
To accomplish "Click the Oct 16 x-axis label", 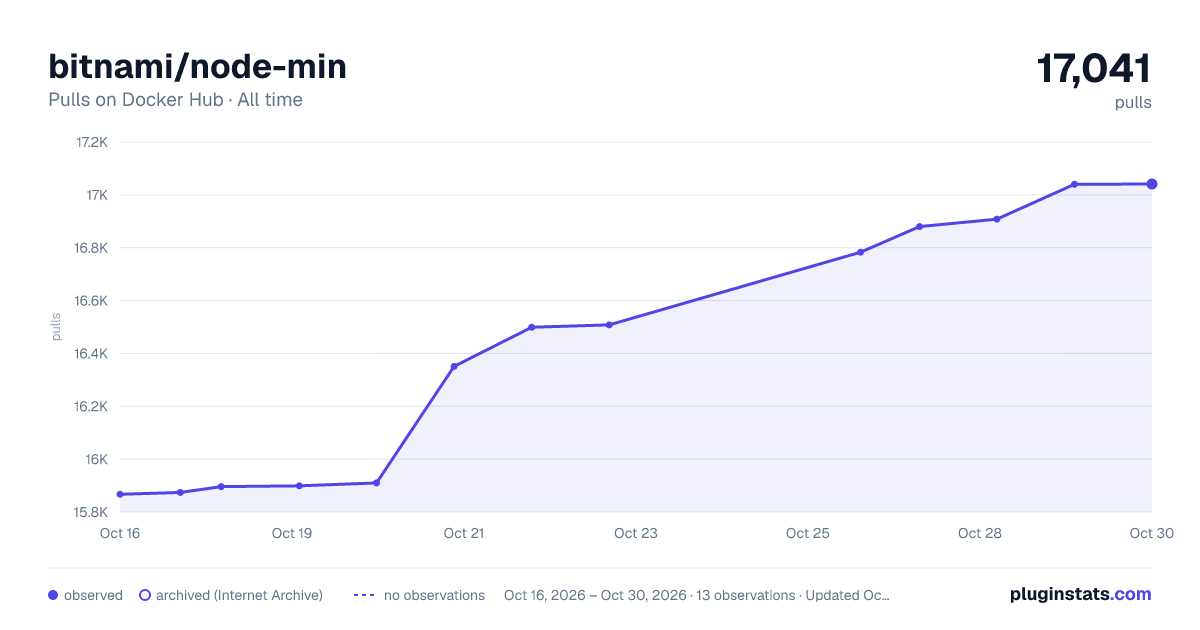I will [120, 533].
